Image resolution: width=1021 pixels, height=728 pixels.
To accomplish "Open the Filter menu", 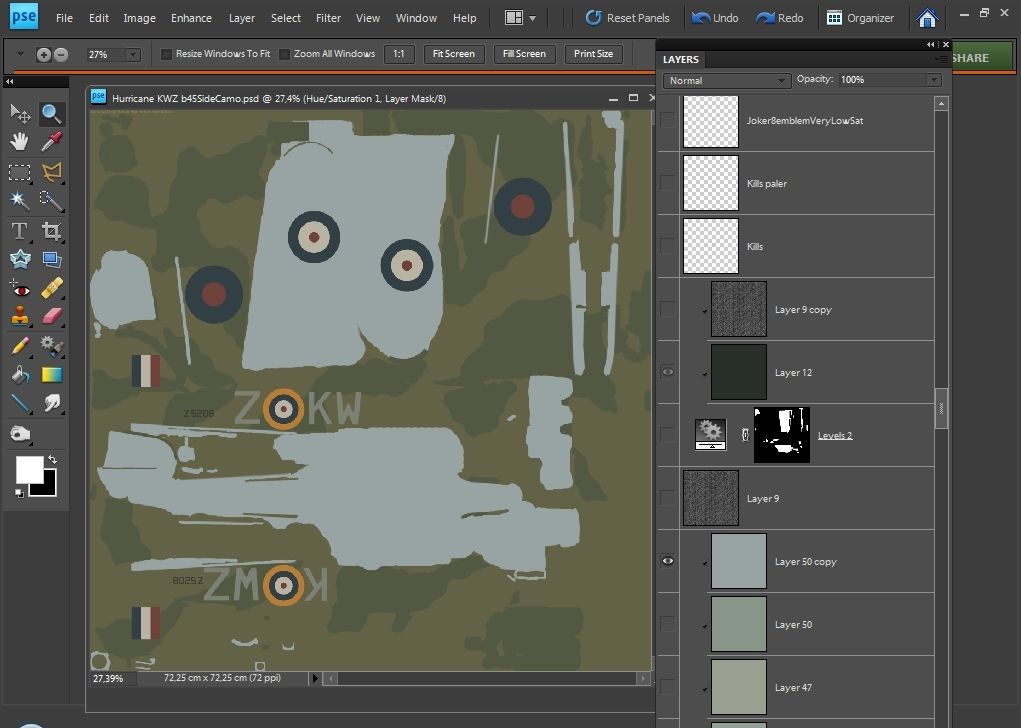I will [327, 18].
